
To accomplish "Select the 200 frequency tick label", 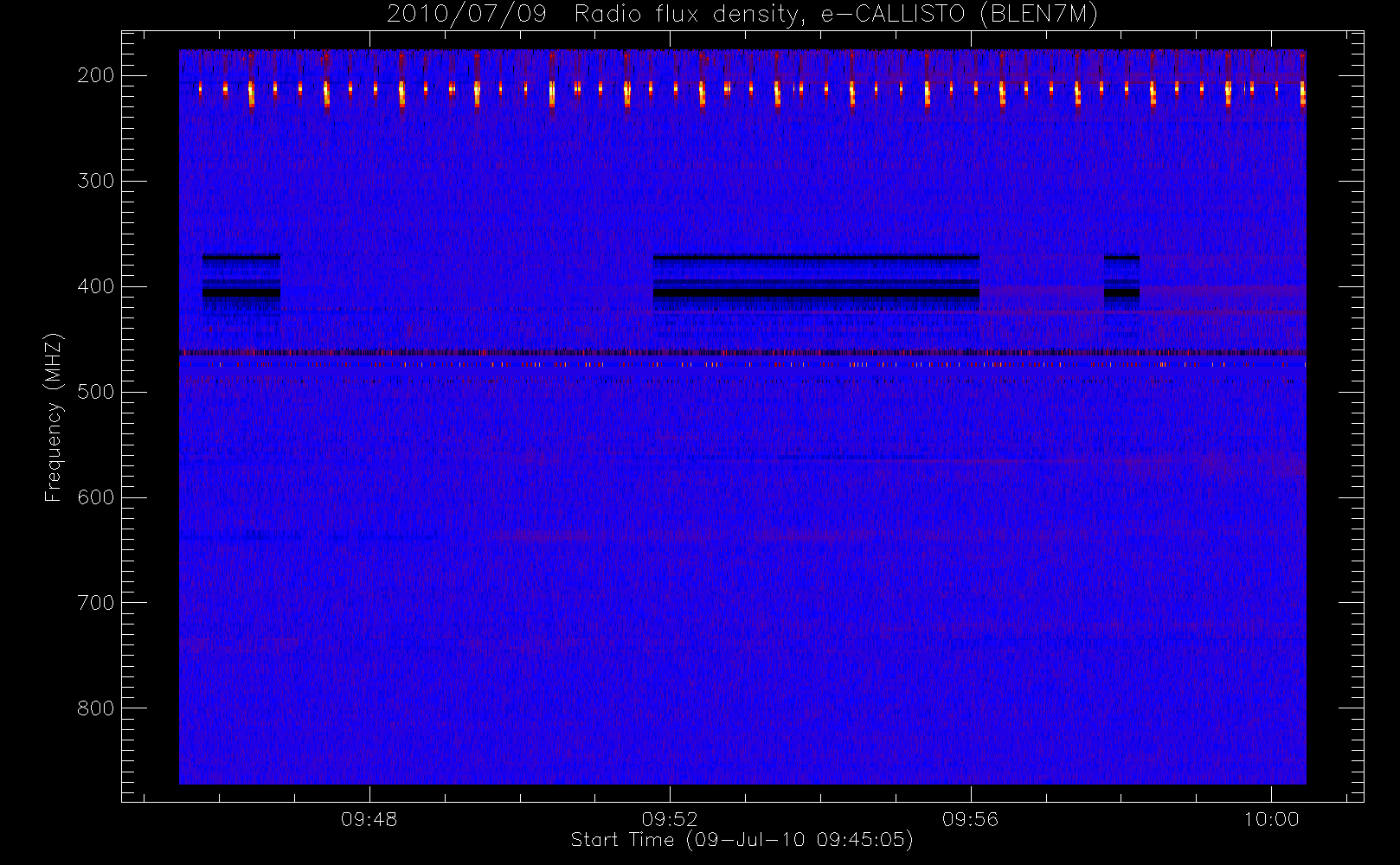I will 95,75.
